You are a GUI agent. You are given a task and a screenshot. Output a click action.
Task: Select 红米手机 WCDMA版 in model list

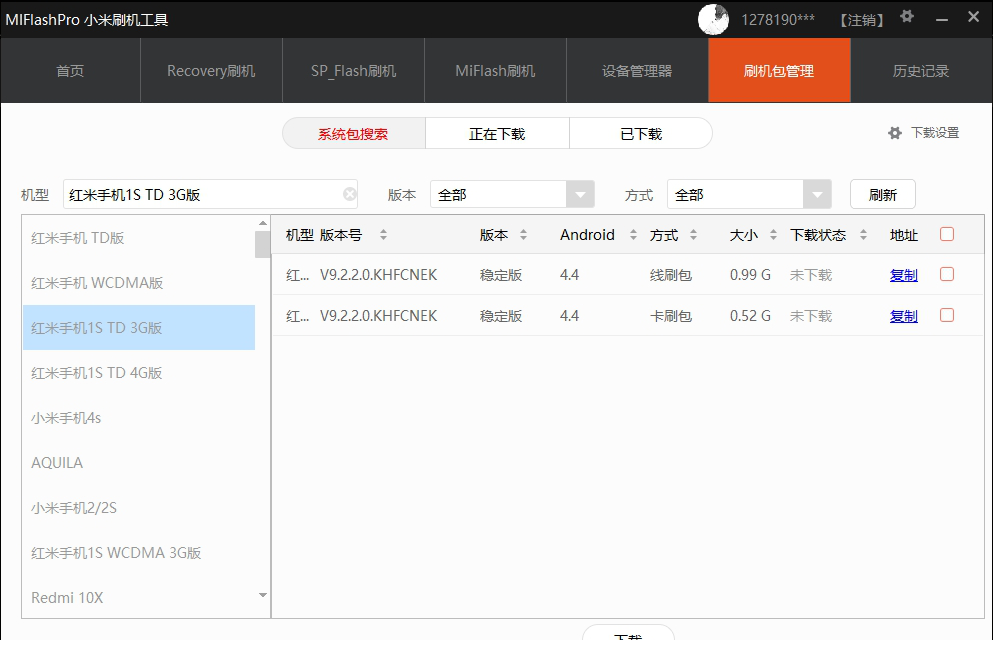coord(139,282)
